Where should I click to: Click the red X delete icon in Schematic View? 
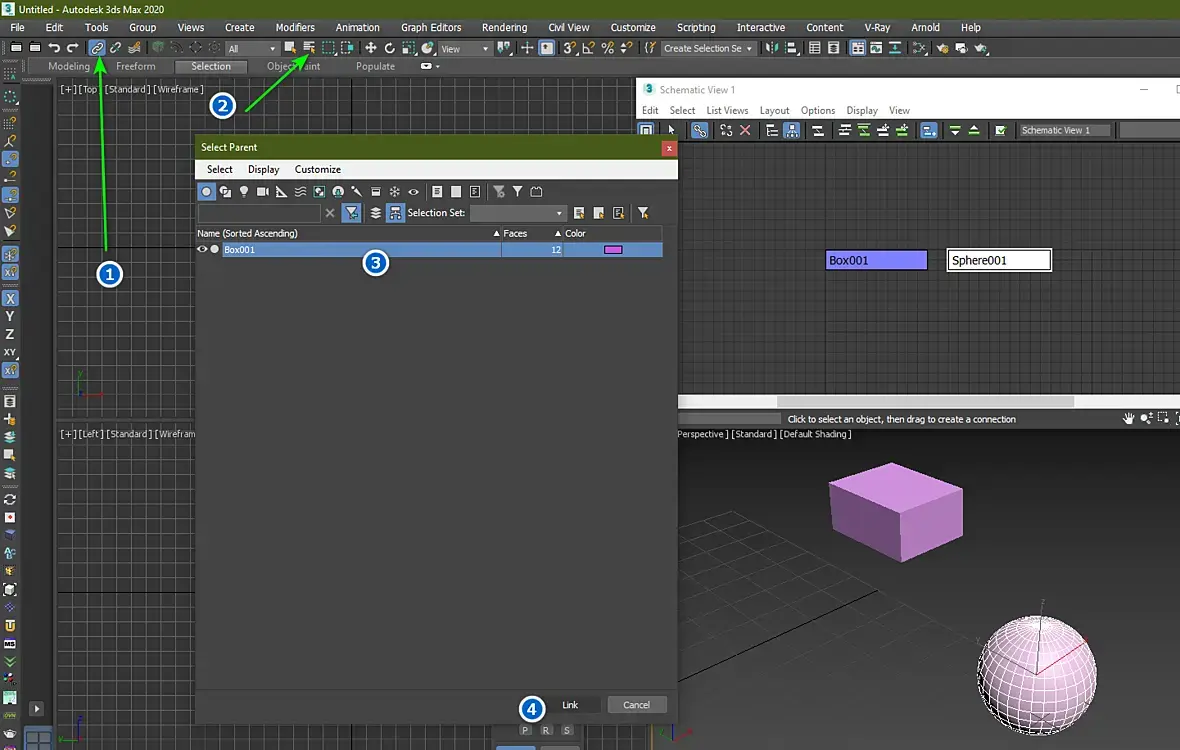pos(744,130)
